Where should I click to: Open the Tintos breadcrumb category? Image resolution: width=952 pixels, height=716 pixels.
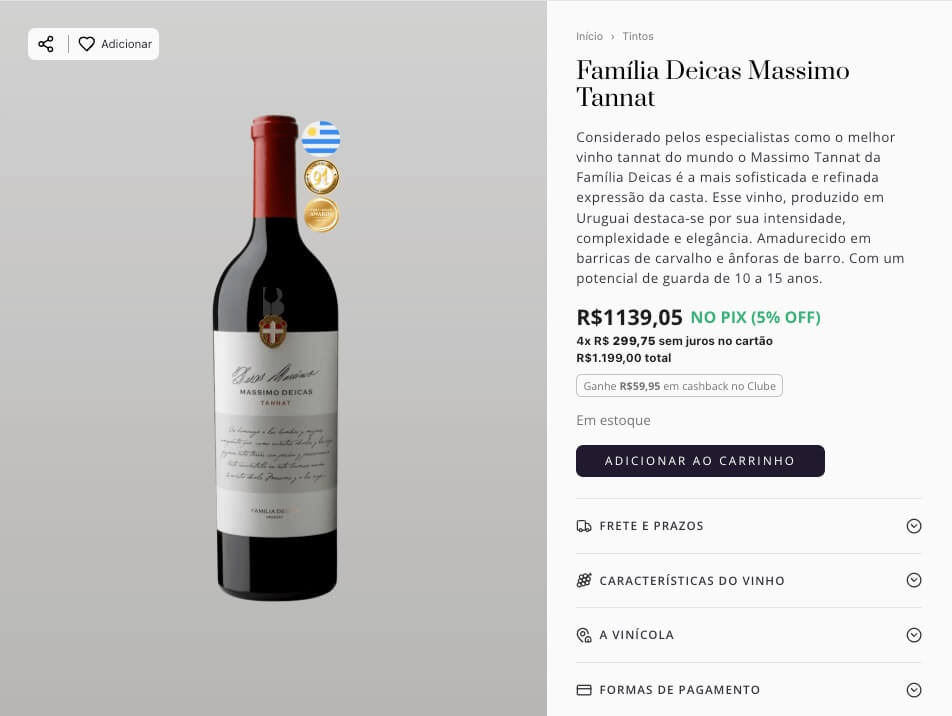[x=638, y=36]
